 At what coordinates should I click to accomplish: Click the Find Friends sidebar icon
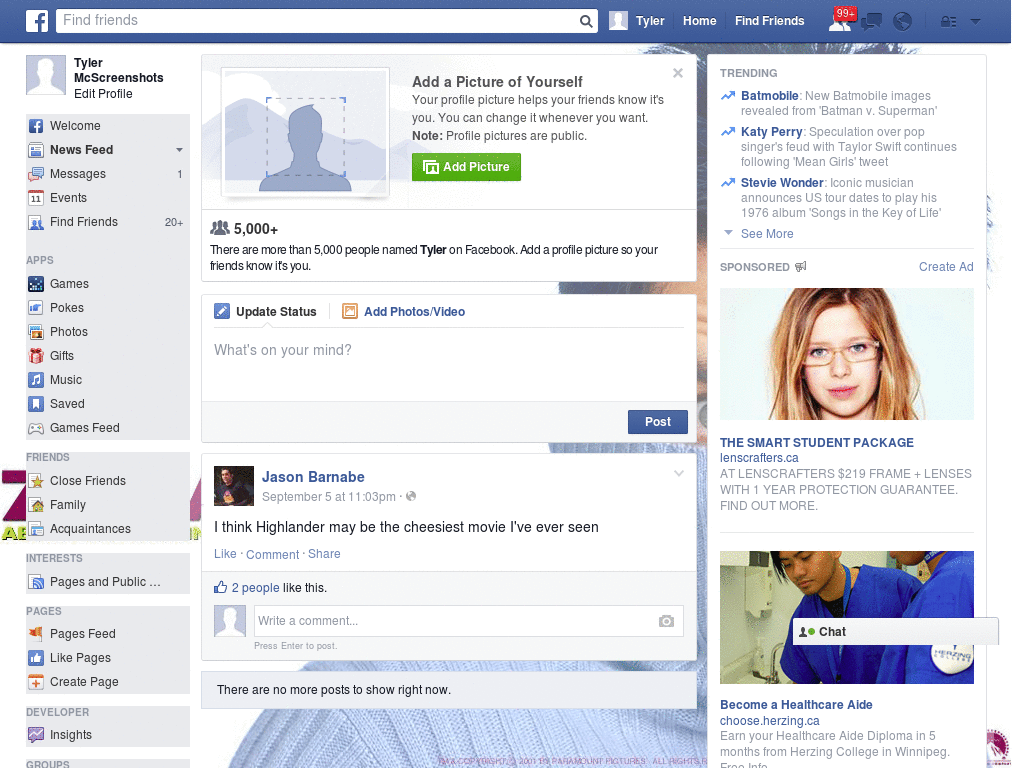[x=36, y=223]
